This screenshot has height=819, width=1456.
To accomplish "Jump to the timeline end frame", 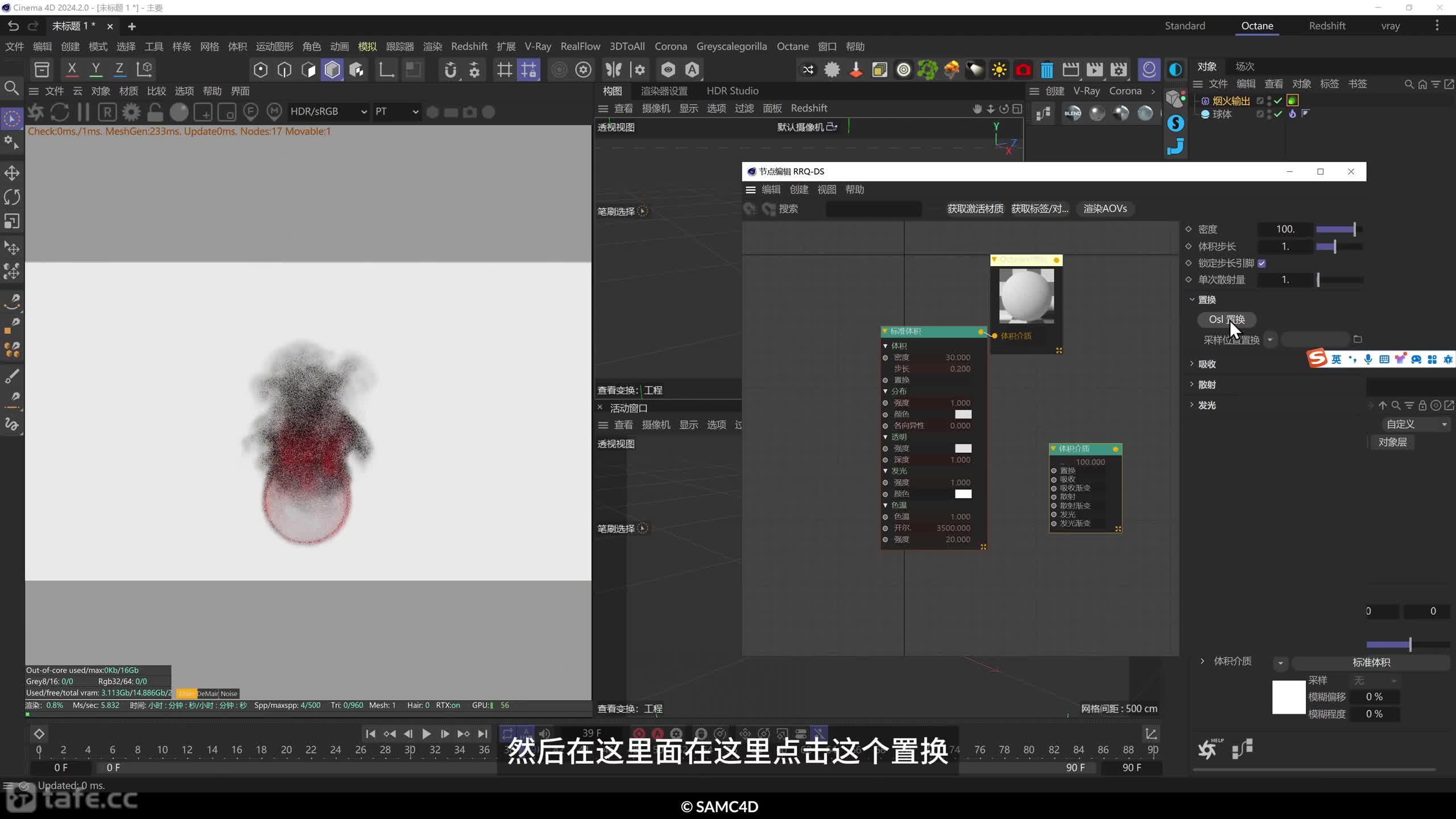I will tap(482, 734).
